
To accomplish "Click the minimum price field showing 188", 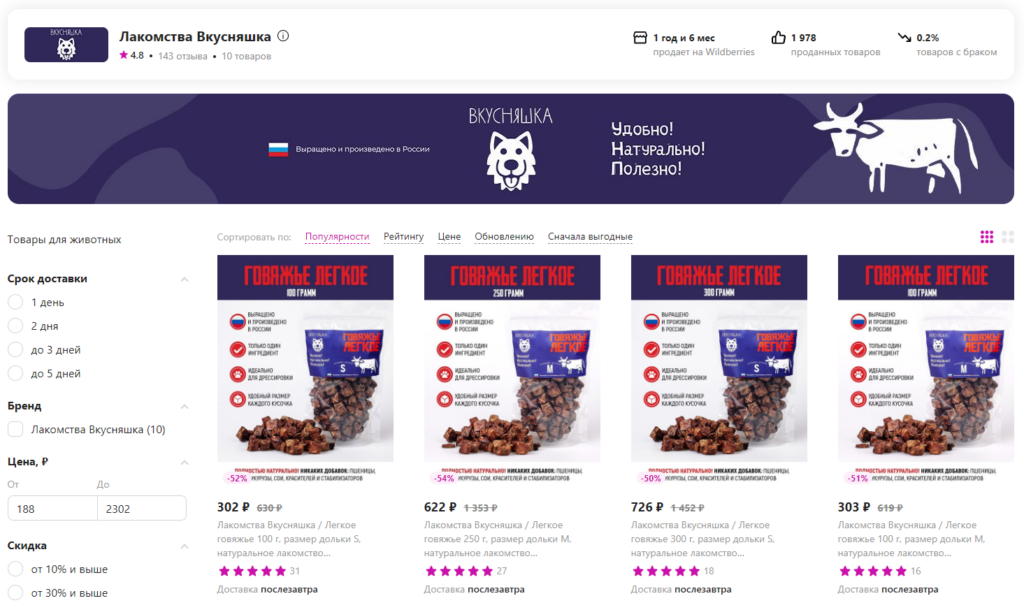I will click(52, 508).
